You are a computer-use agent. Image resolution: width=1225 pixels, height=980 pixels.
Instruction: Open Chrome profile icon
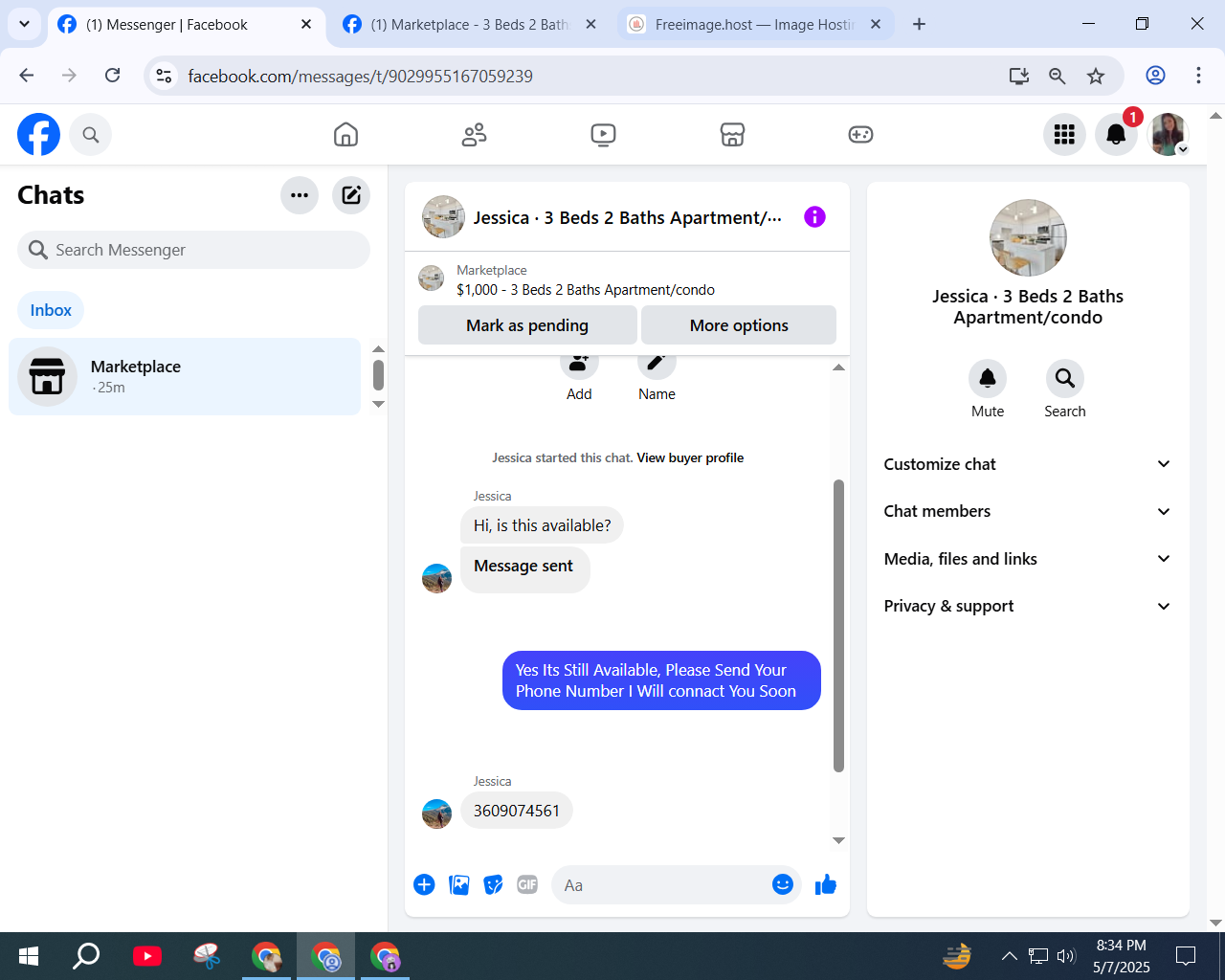tap(1156, 76)
